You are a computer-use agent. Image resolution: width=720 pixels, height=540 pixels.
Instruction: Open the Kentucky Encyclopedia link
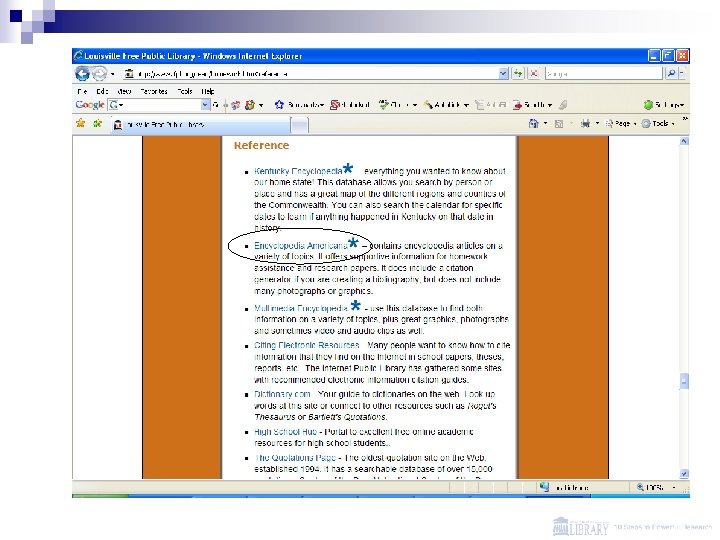[298, 171]
